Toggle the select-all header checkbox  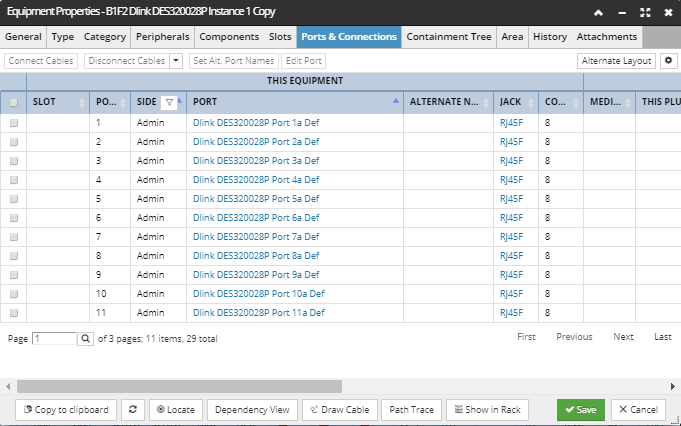(x=14, y=102)
